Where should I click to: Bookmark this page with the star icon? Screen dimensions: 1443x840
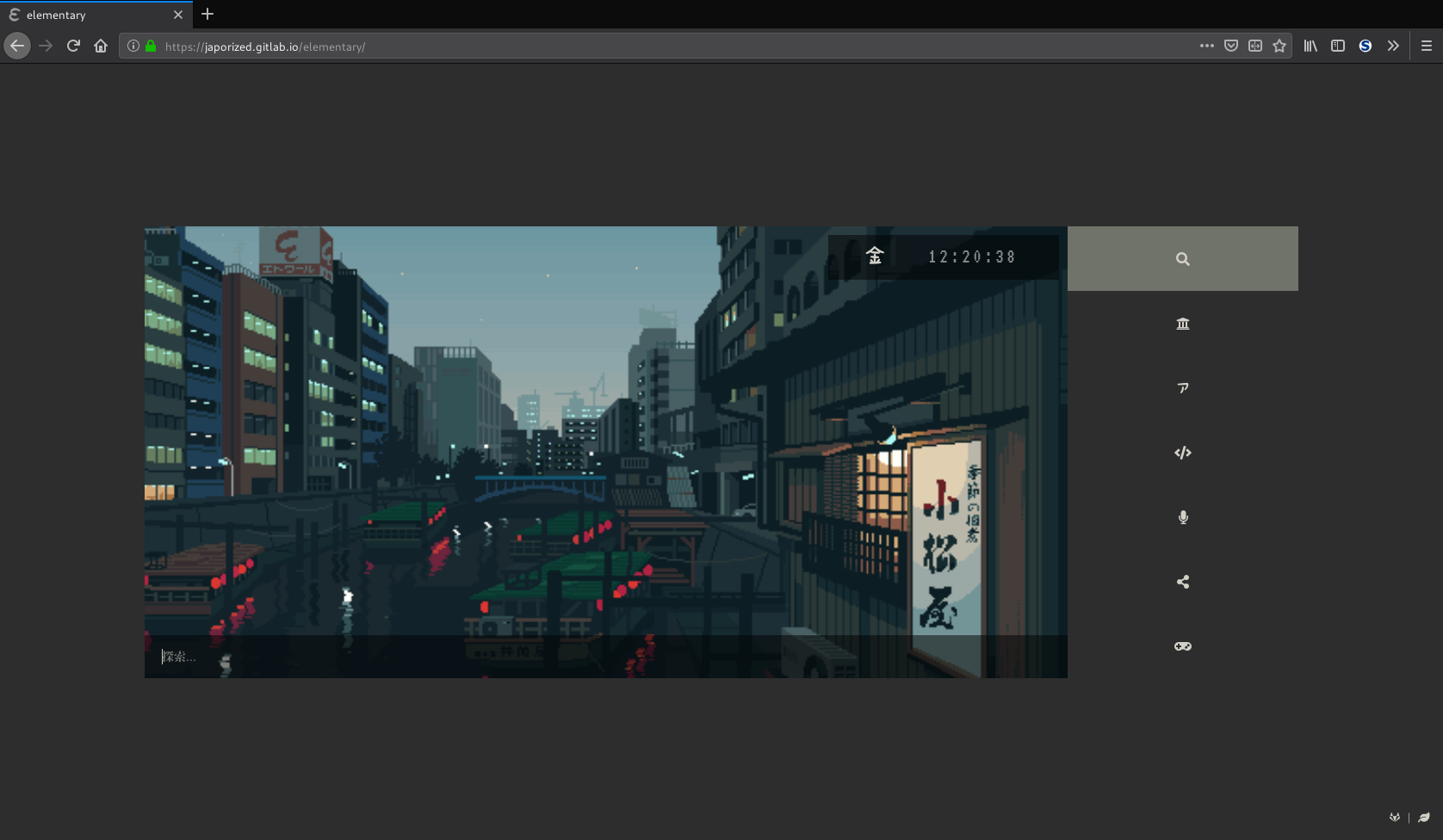tap(1279, 46)
